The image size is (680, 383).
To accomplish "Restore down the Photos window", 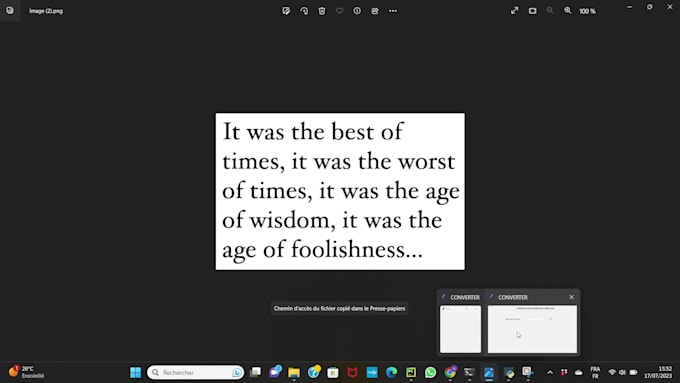I will click(649, 7).
